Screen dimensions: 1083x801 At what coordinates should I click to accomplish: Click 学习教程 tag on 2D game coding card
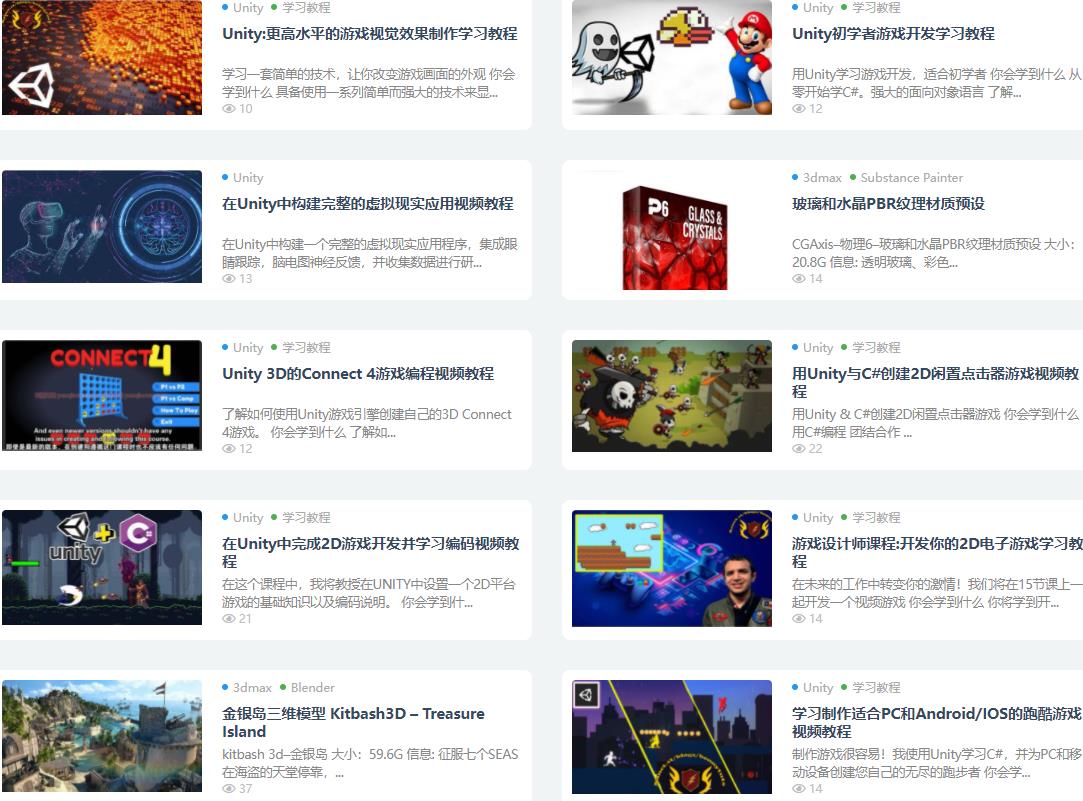click(x=306, y=517)
